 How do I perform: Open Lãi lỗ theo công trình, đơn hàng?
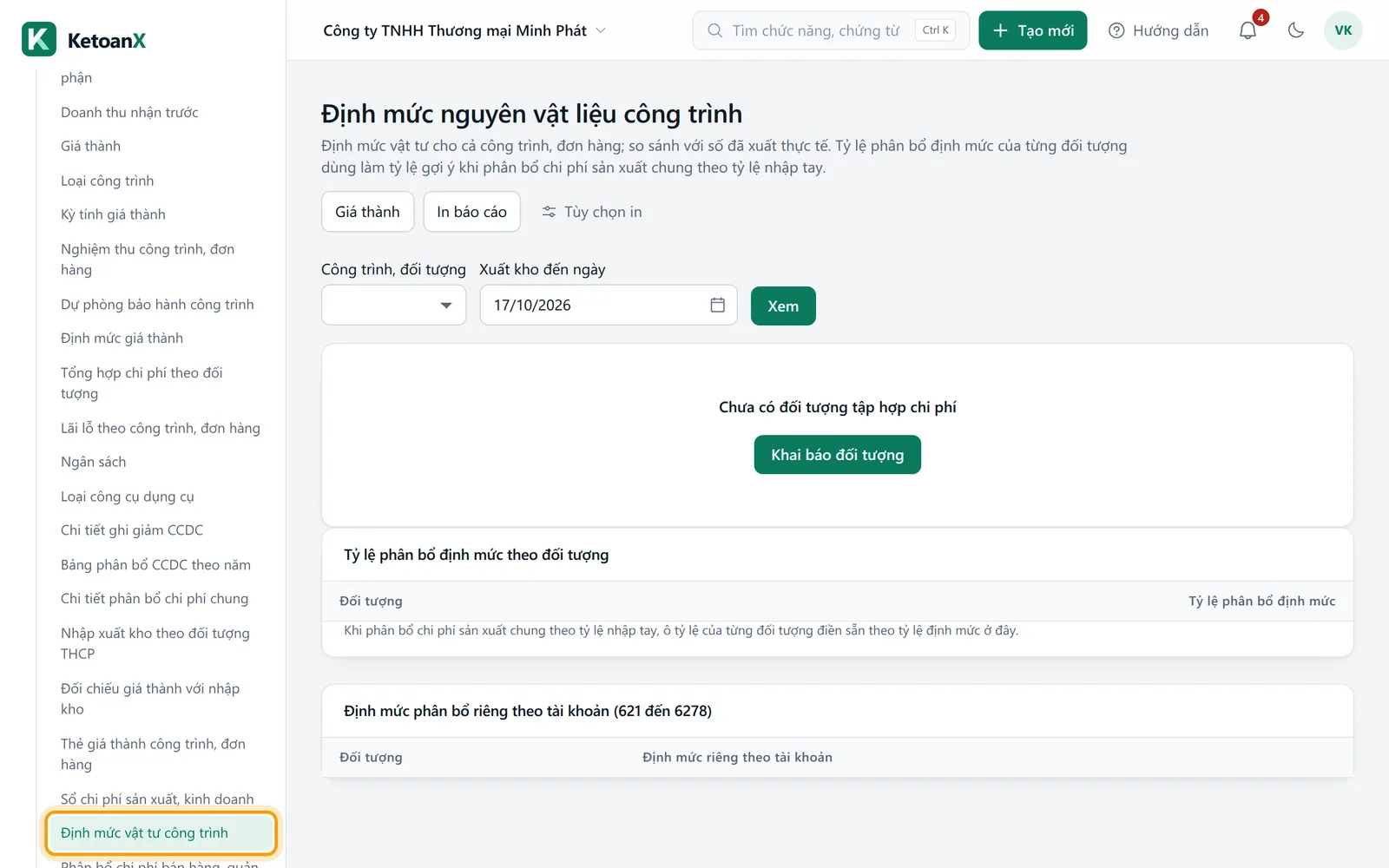pyautogui.click(x=161, y=428)
